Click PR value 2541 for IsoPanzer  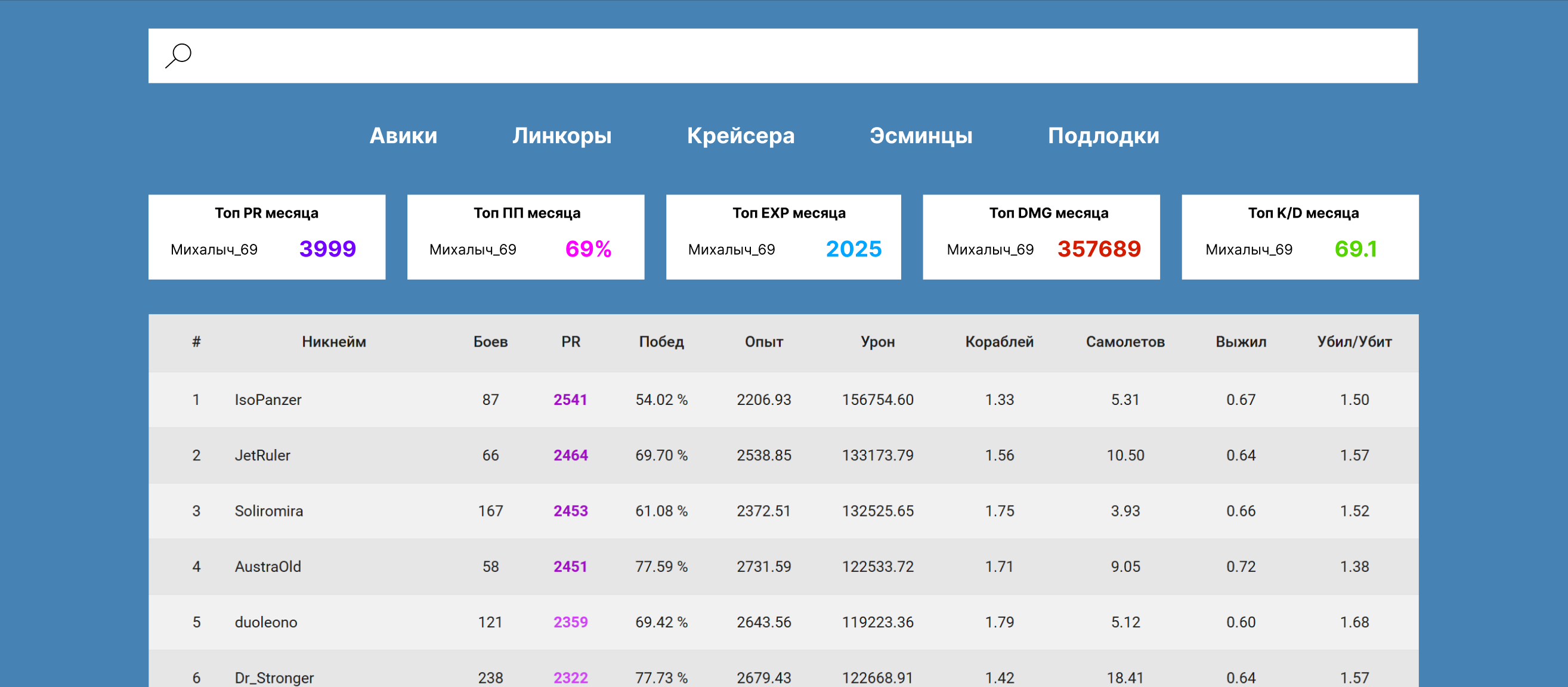click(x=570, y=400)
